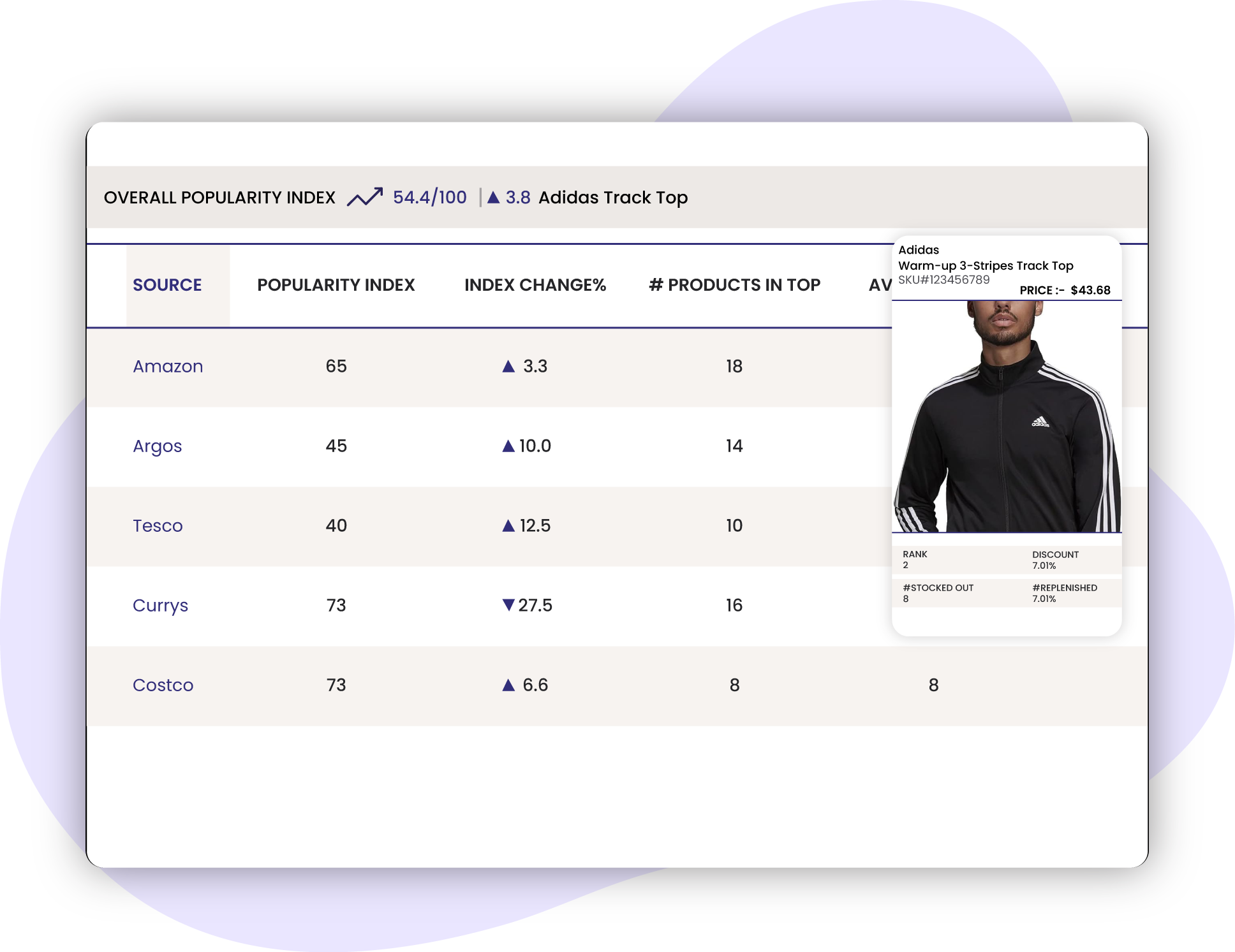Click the PRICE $43.68 label

tap(1065, 290)
